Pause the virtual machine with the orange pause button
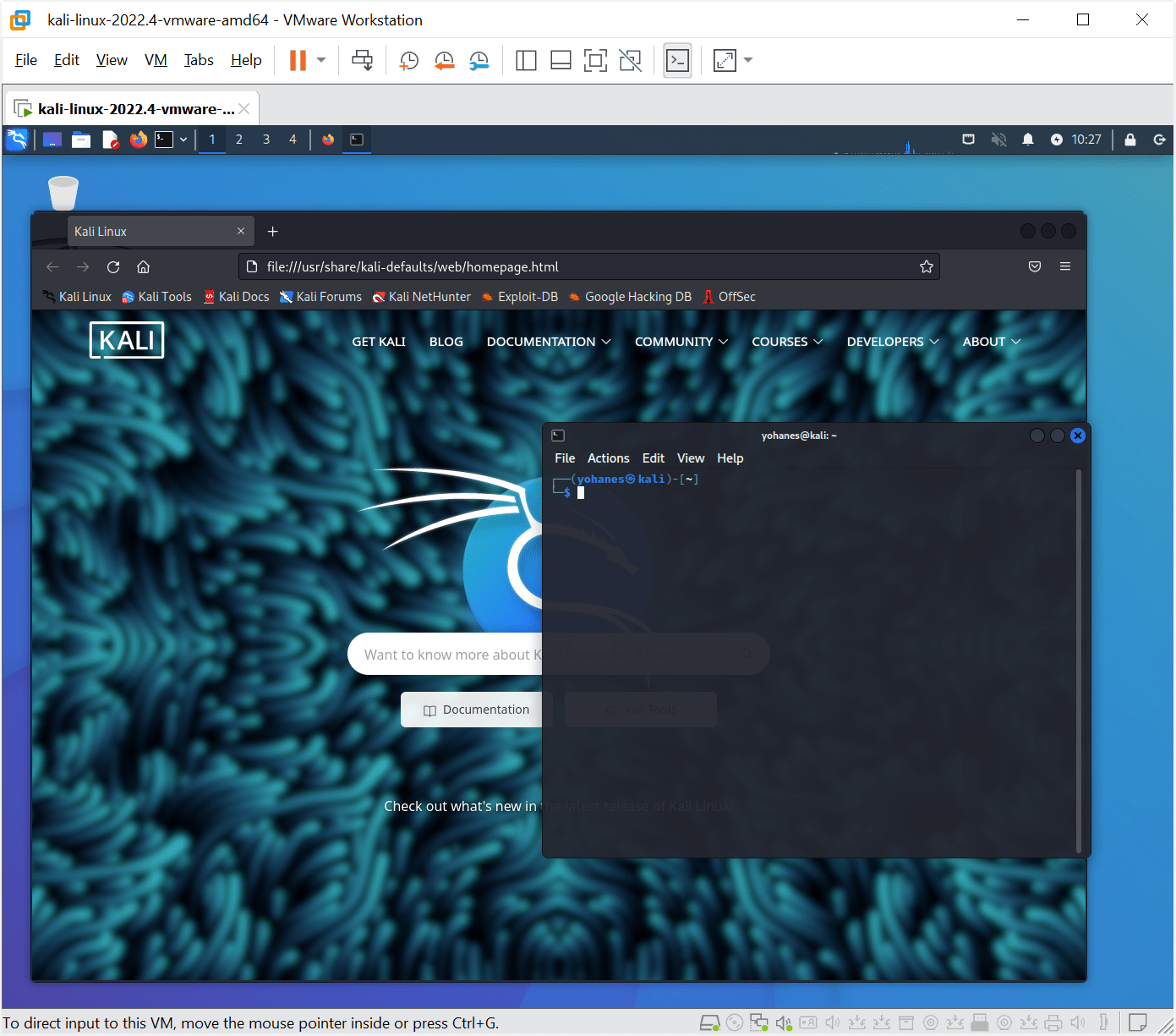This screenshot has height=1036, width=1176. click(x=298, y=60)
